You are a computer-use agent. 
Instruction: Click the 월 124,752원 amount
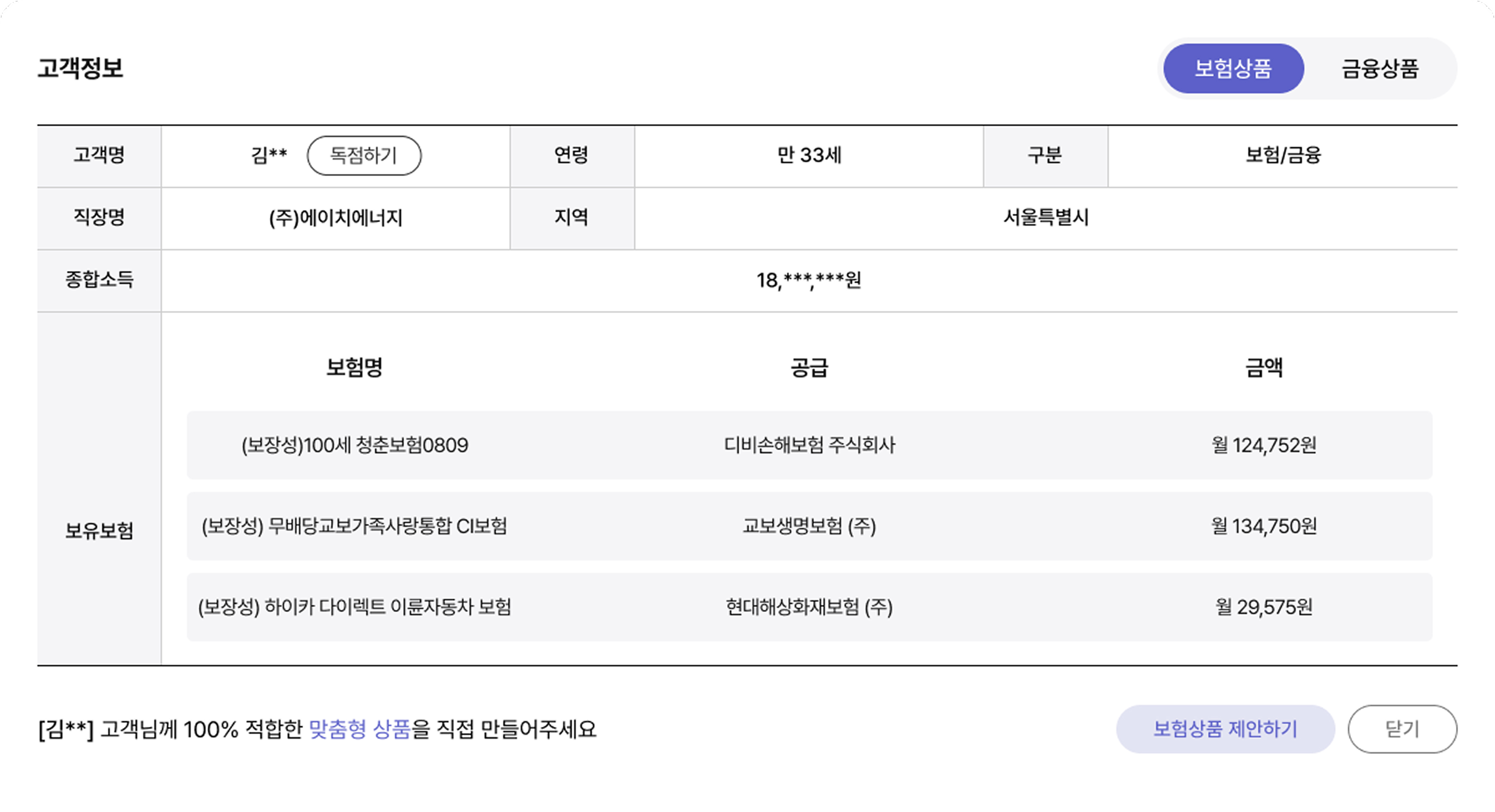tap(1264, 445)
